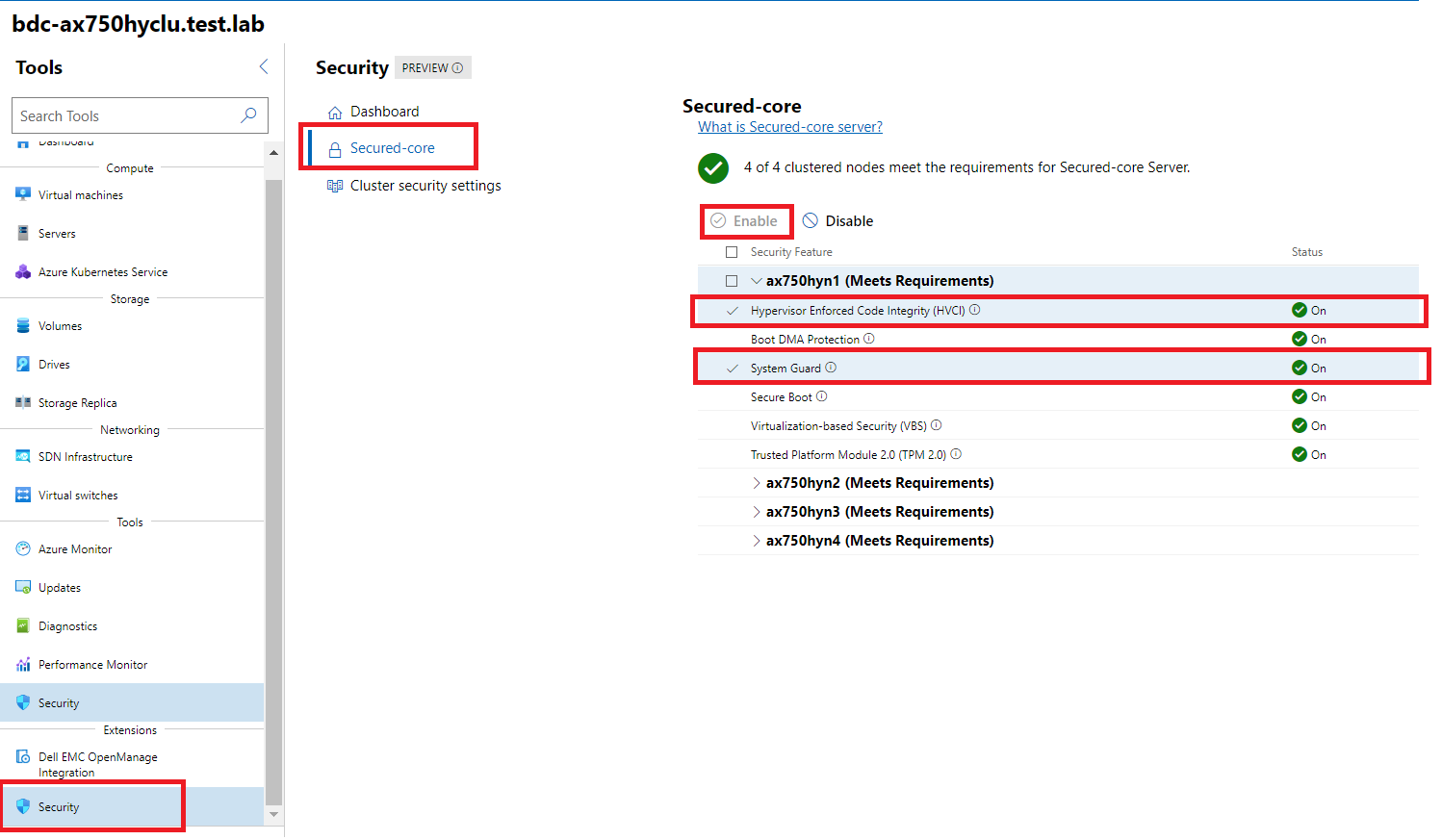Screen dimensions: 1442x840
Task: Deselect the System Guard row check
Action: [733, 369]
